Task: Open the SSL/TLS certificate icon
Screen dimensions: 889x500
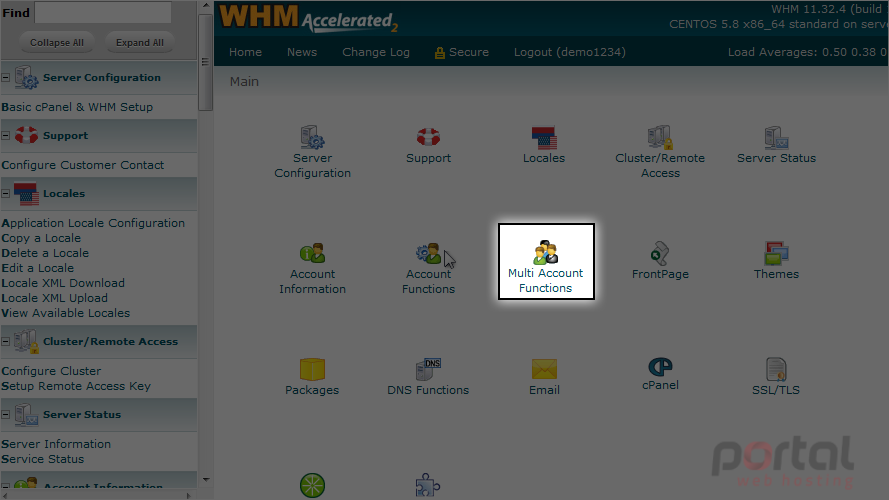Action: [776, 369]
